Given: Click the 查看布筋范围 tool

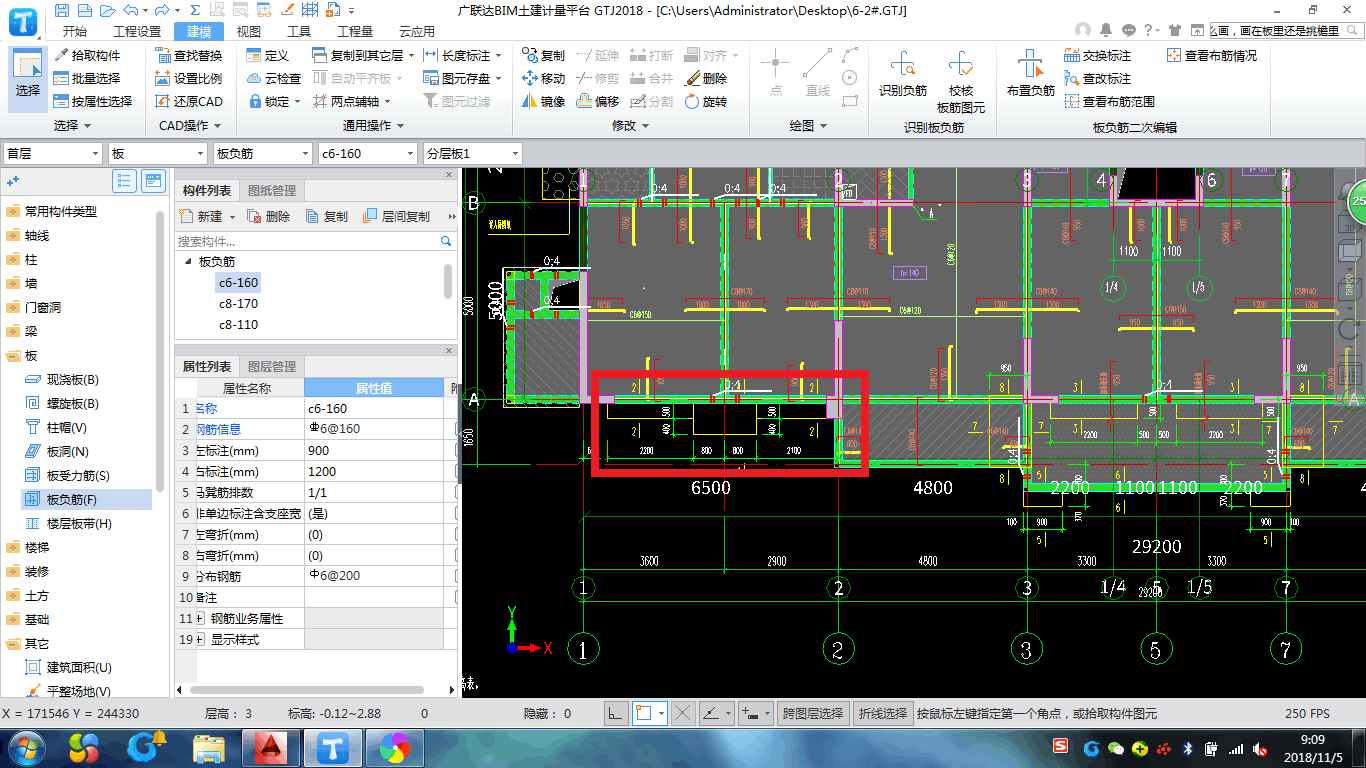Looking at the screenshot, I should click(x=1110, y=101).
